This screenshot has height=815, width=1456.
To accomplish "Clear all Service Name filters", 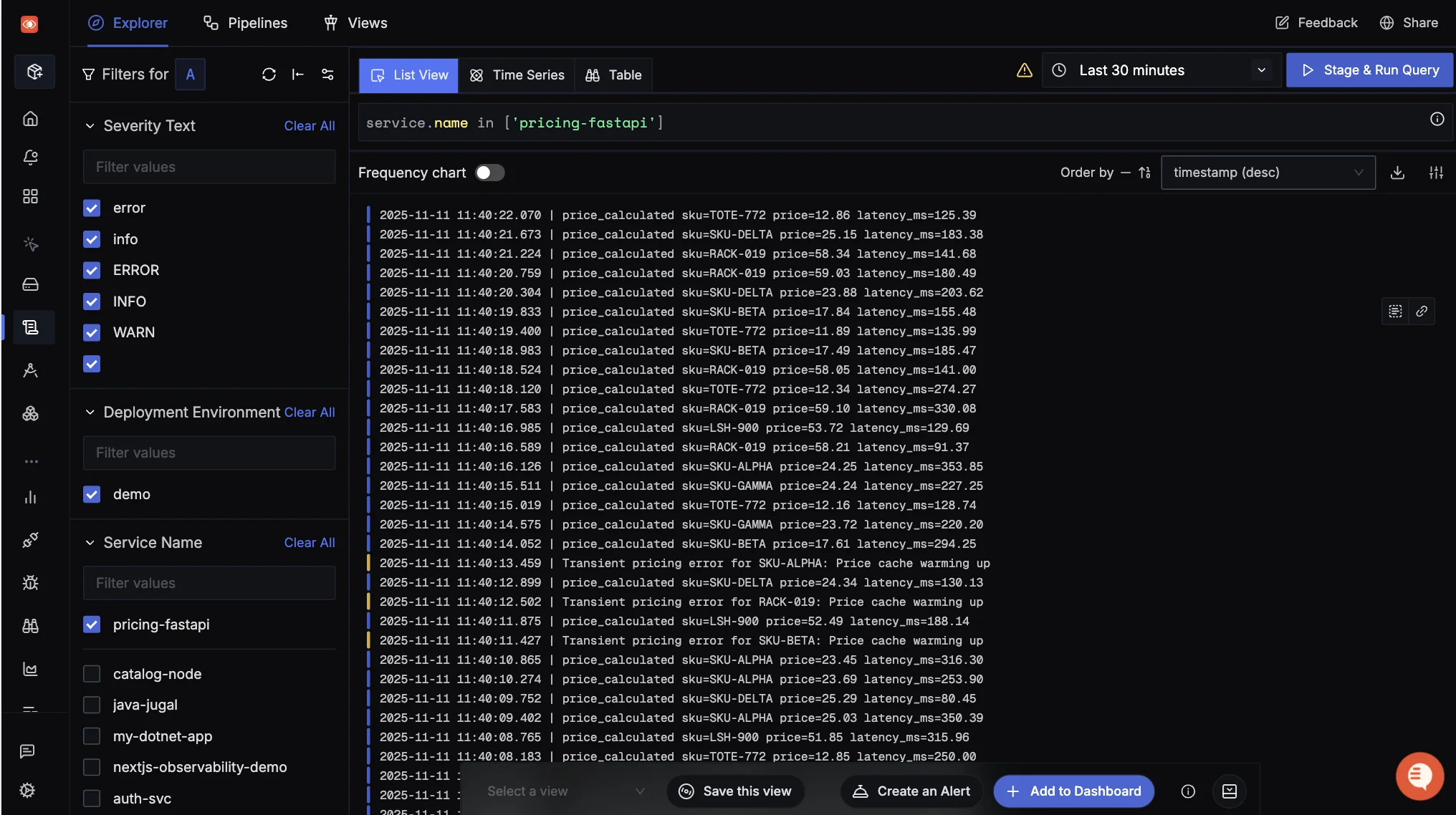I will click(x=310, y=543).
